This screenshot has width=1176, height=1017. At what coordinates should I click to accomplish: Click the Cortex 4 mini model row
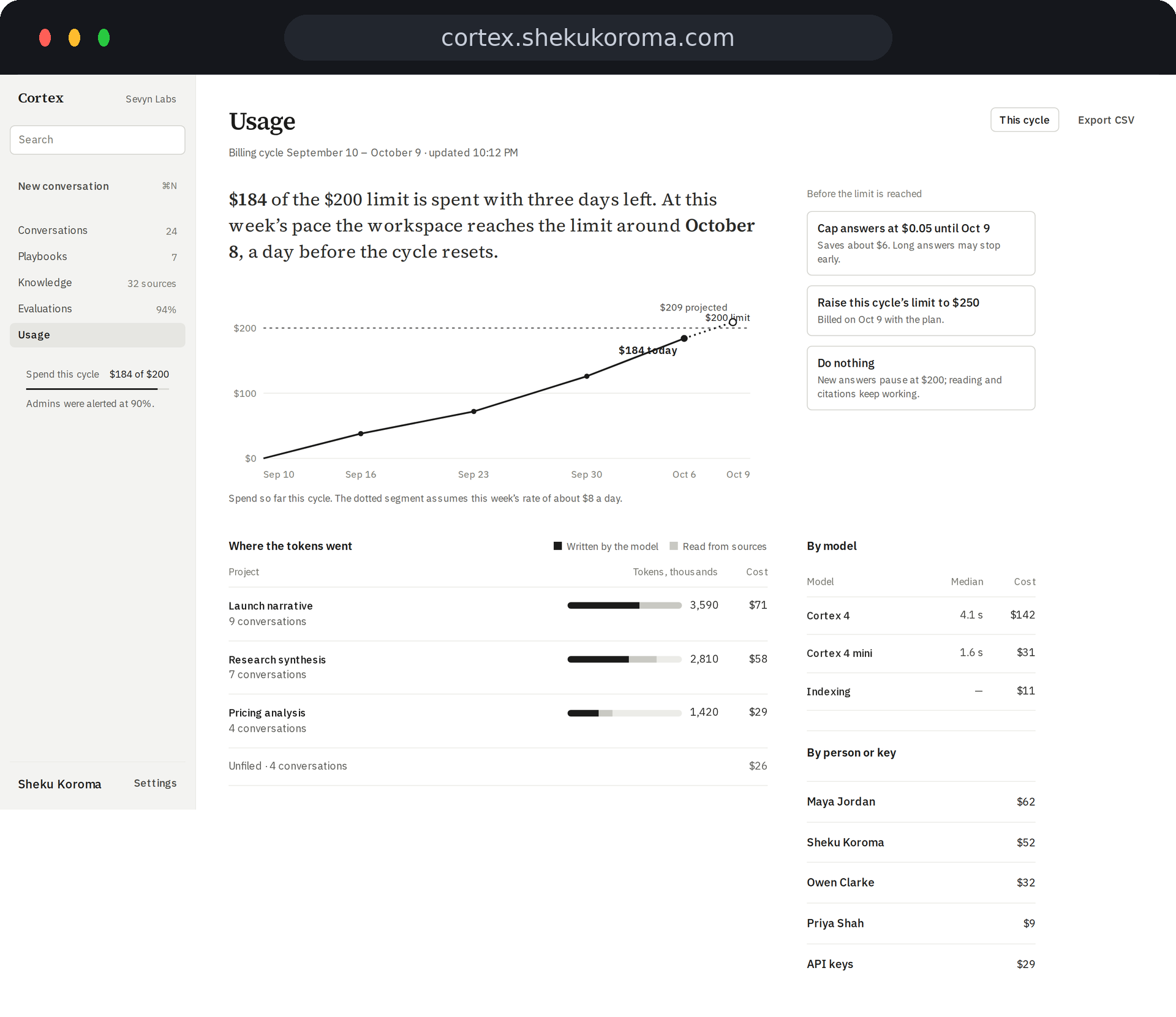point(921,653)
